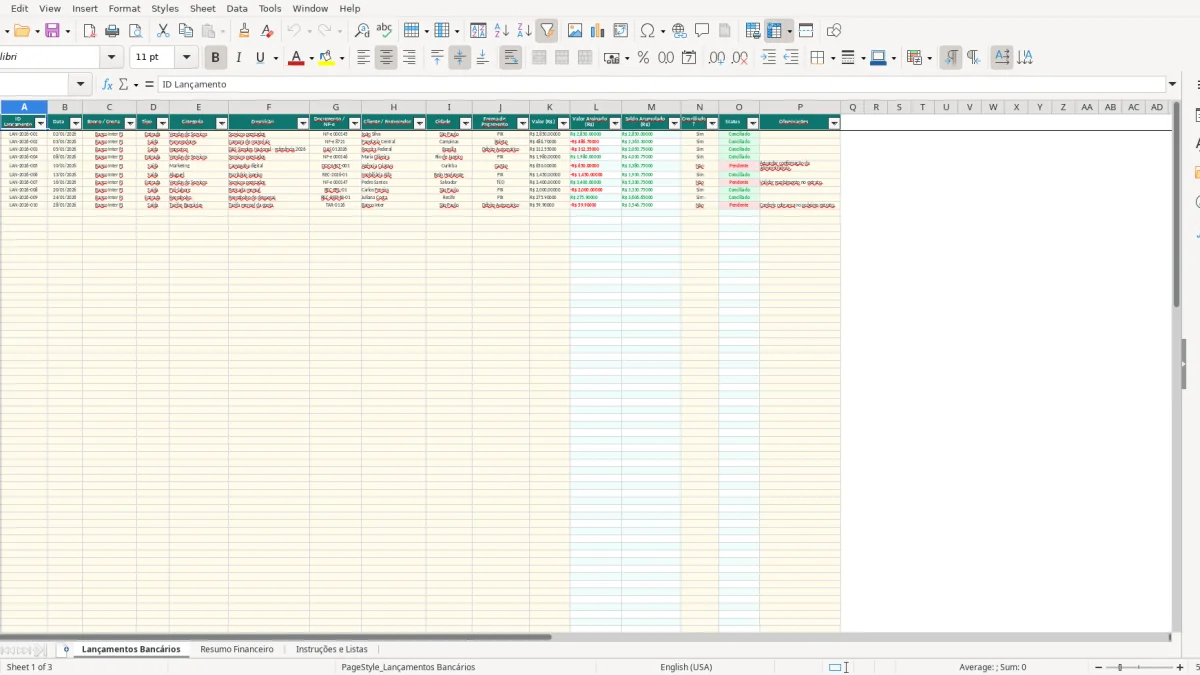This screenshot has height=675, width=1200.
Task: Select Clone Formatting paintbrush
Action: coord(244,31)
